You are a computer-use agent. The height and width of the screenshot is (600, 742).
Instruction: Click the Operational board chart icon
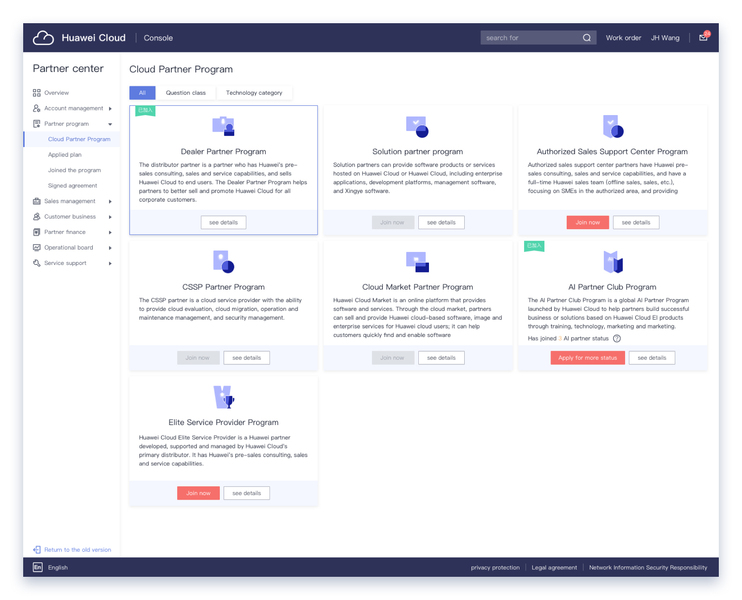point(36,247)
